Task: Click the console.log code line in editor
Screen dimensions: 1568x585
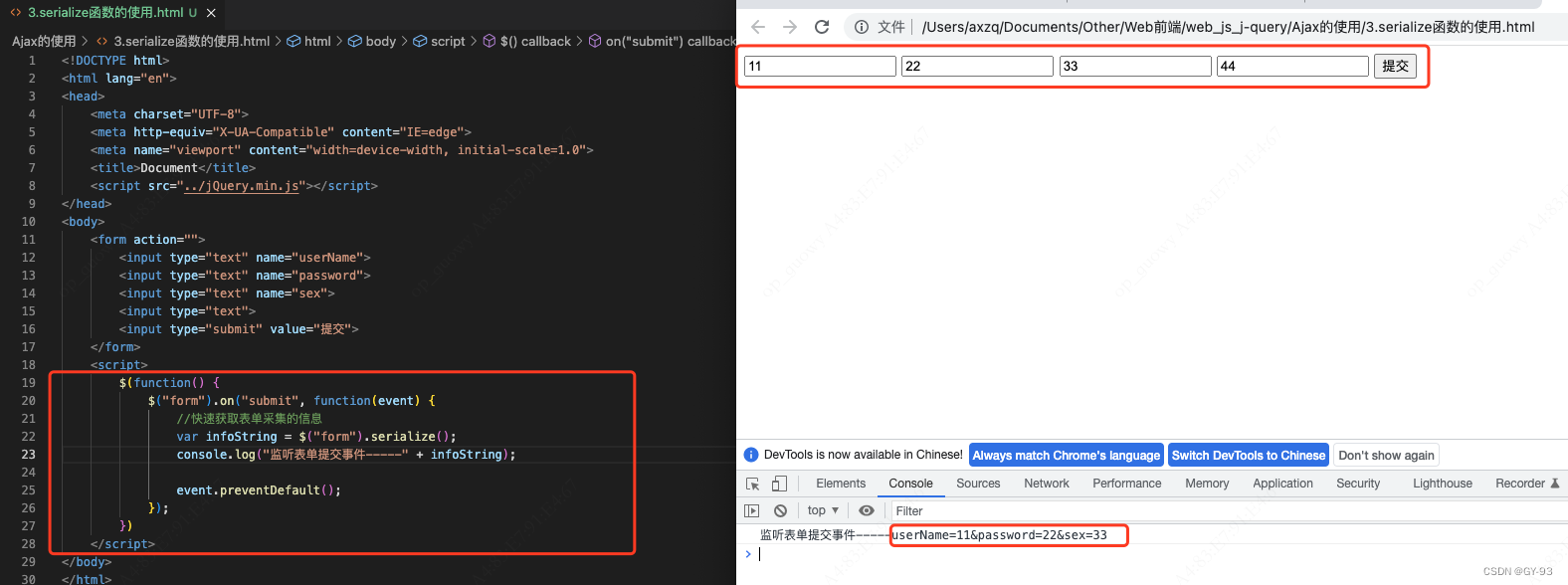Action: pos(346,455)
